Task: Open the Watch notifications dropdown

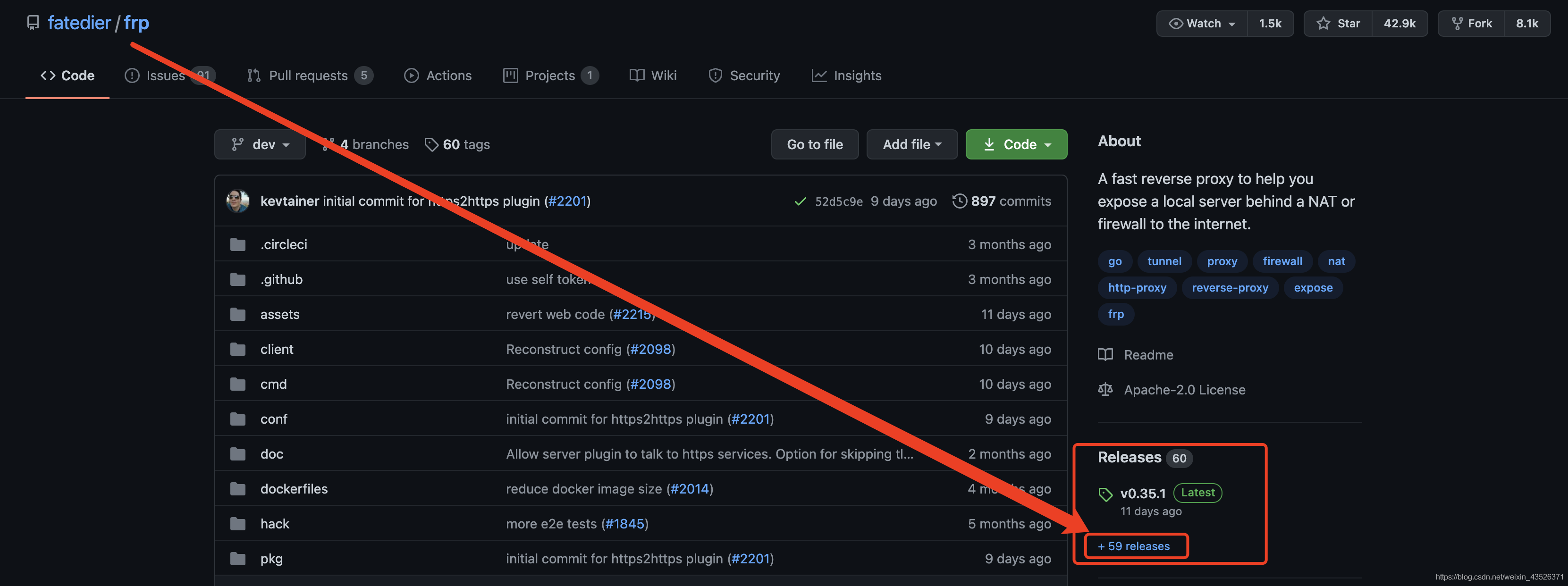Action: [x=1202, y=23]
